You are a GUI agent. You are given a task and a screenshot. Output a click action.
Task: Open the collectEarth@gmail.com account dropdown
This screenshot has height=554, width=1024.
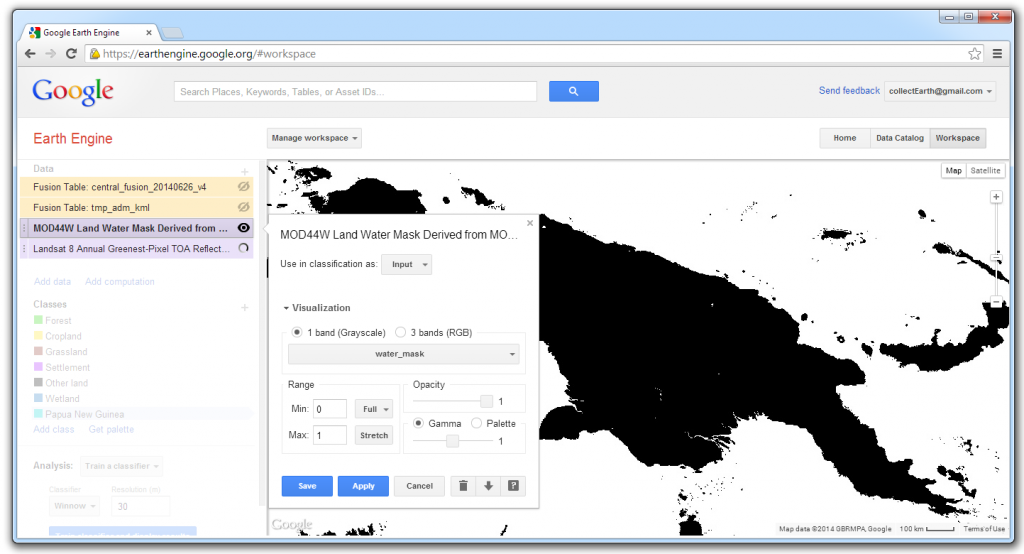pyautogui.click(x=940, y=91)
